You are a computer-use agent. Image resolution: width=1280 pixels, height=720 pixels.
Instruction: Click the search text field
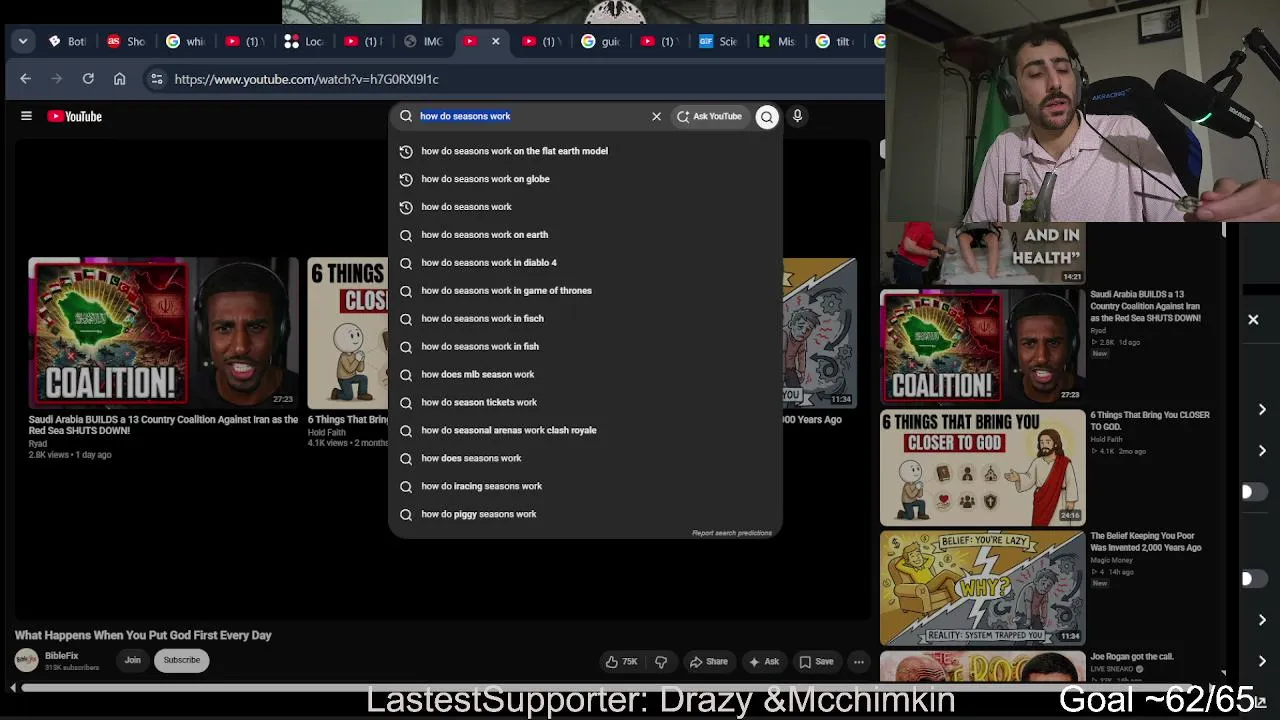[x=530, y=116]
